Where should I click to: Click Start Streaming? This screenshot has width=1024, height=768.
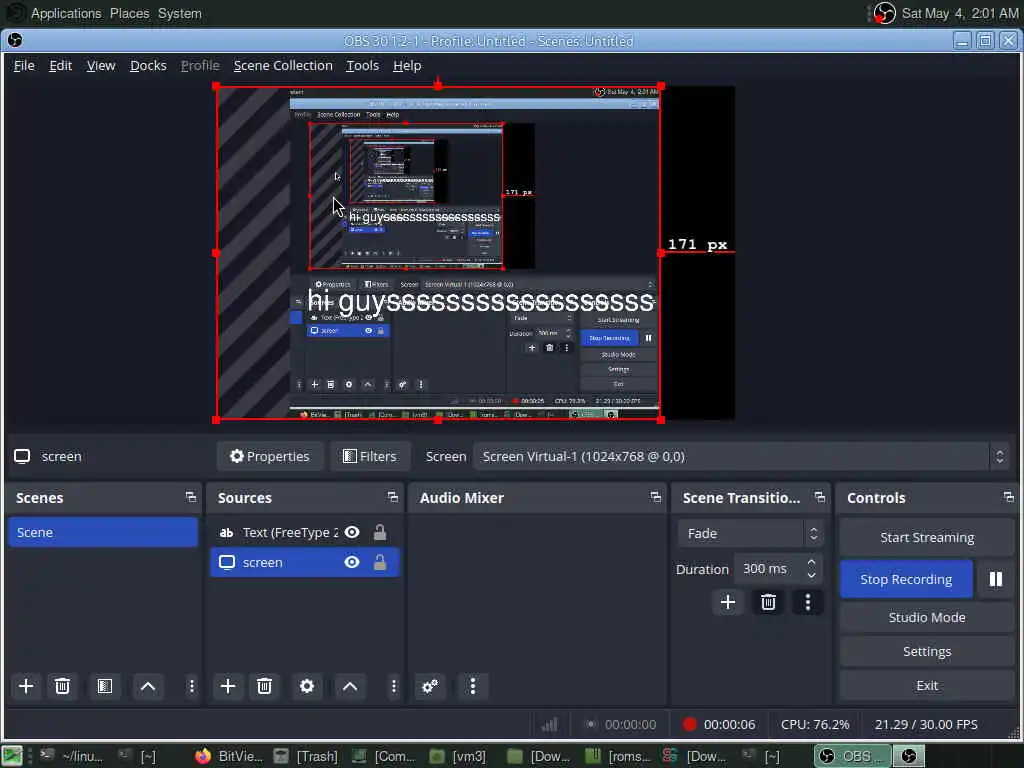pyautogui.click(x=927, y=537)
